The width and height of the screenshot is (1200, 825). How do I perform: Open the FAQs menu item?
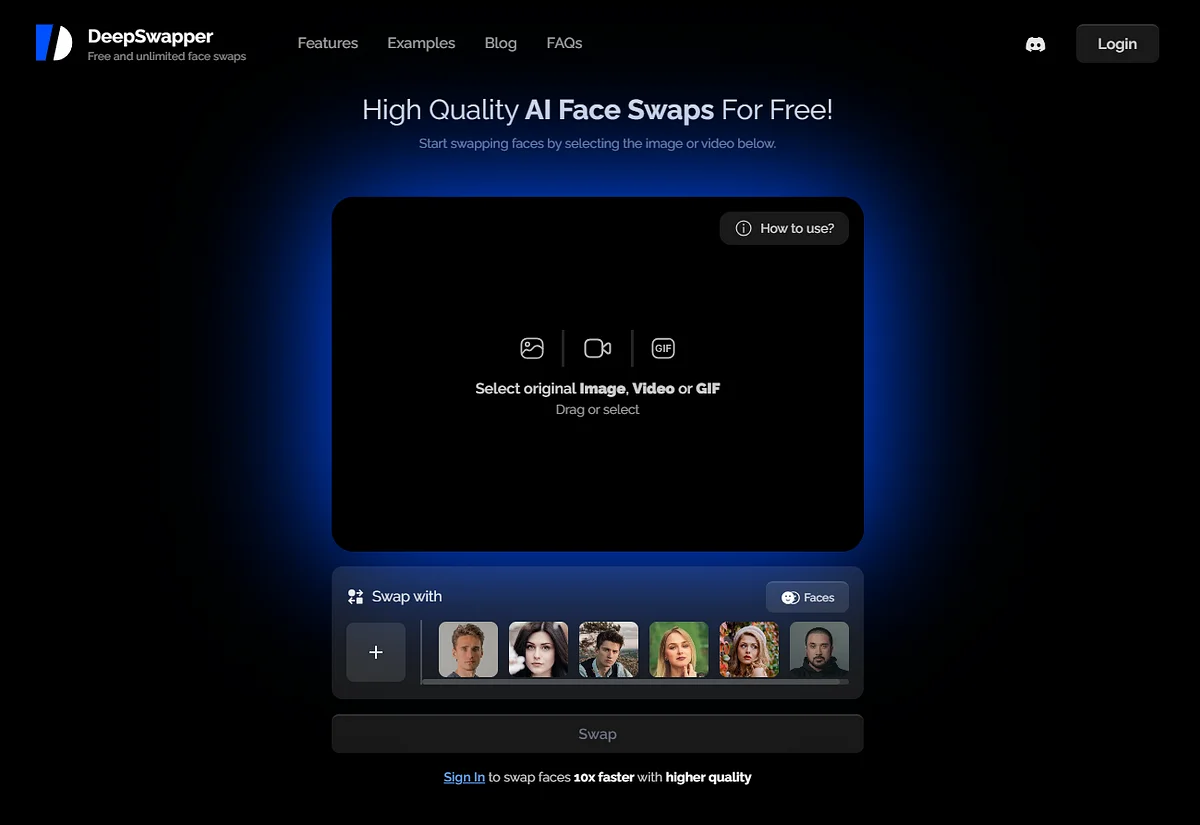(x=564, y=43)
